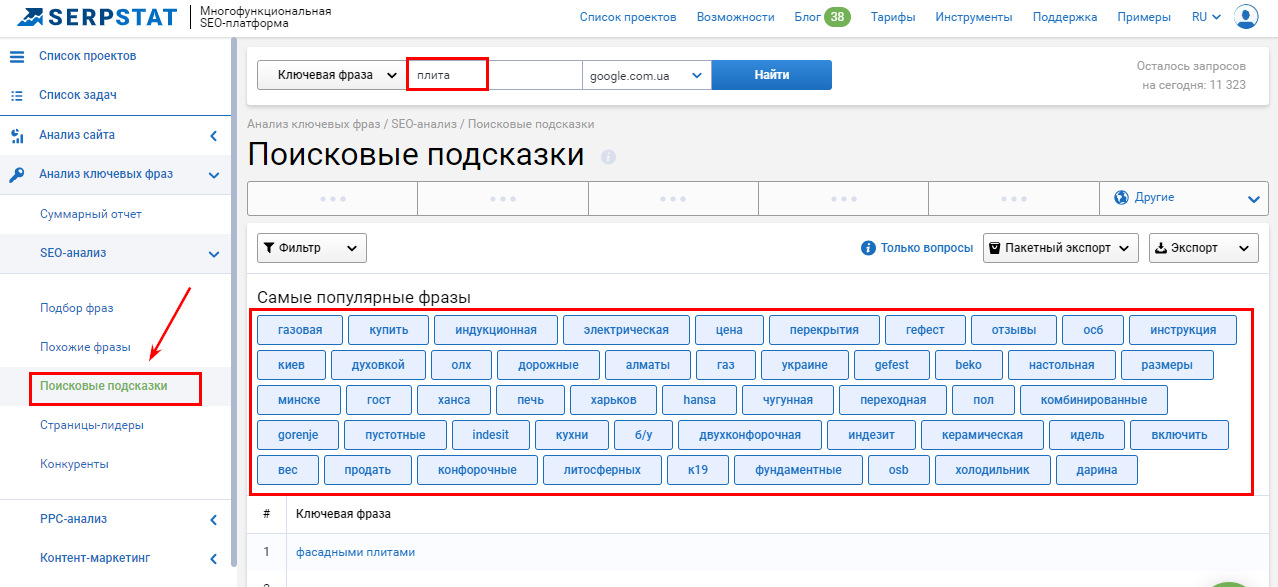The width and height of the screenshot is (1278, 587).
Task: Select the настольная phrase tag
Action: [1061, 365]
